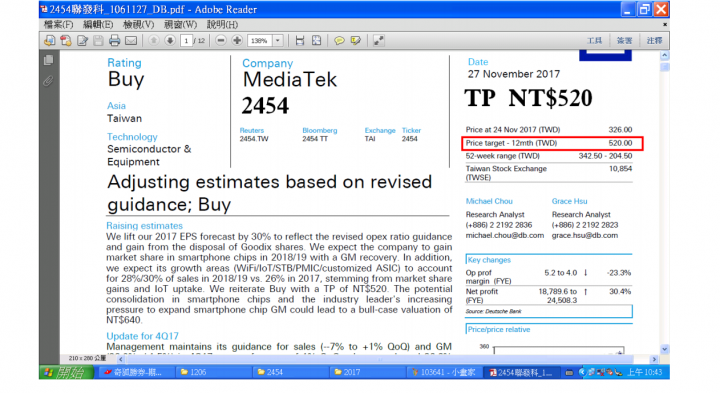Viewport: 720px width, 393px height.
Task: Open the 簽署 (Sign) pane
Action: point(624,41)
